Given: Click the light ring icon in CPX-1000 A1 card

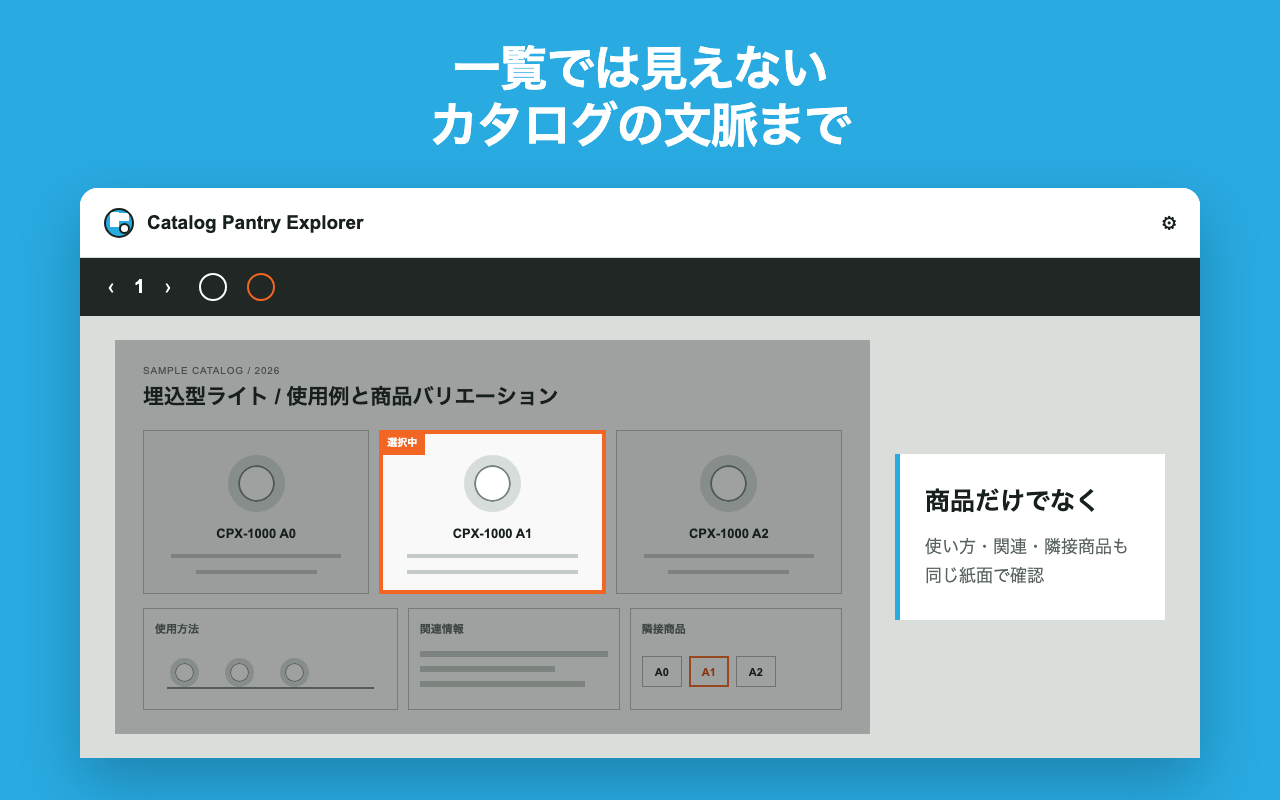Looking at the screenshot, I should (492, 483).
